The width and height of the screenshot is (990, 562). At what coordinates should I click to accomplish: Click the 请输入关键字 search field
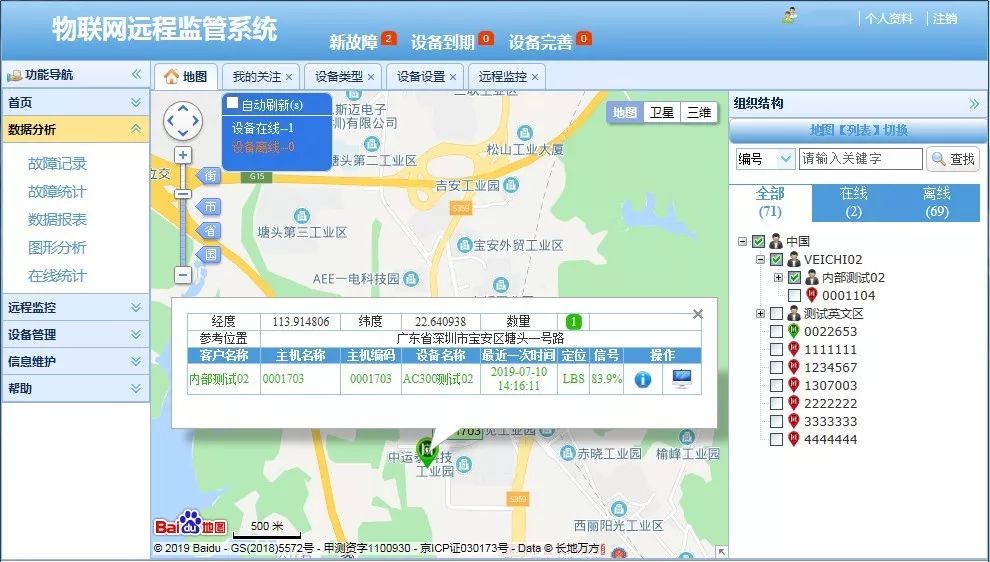point(861,158)
